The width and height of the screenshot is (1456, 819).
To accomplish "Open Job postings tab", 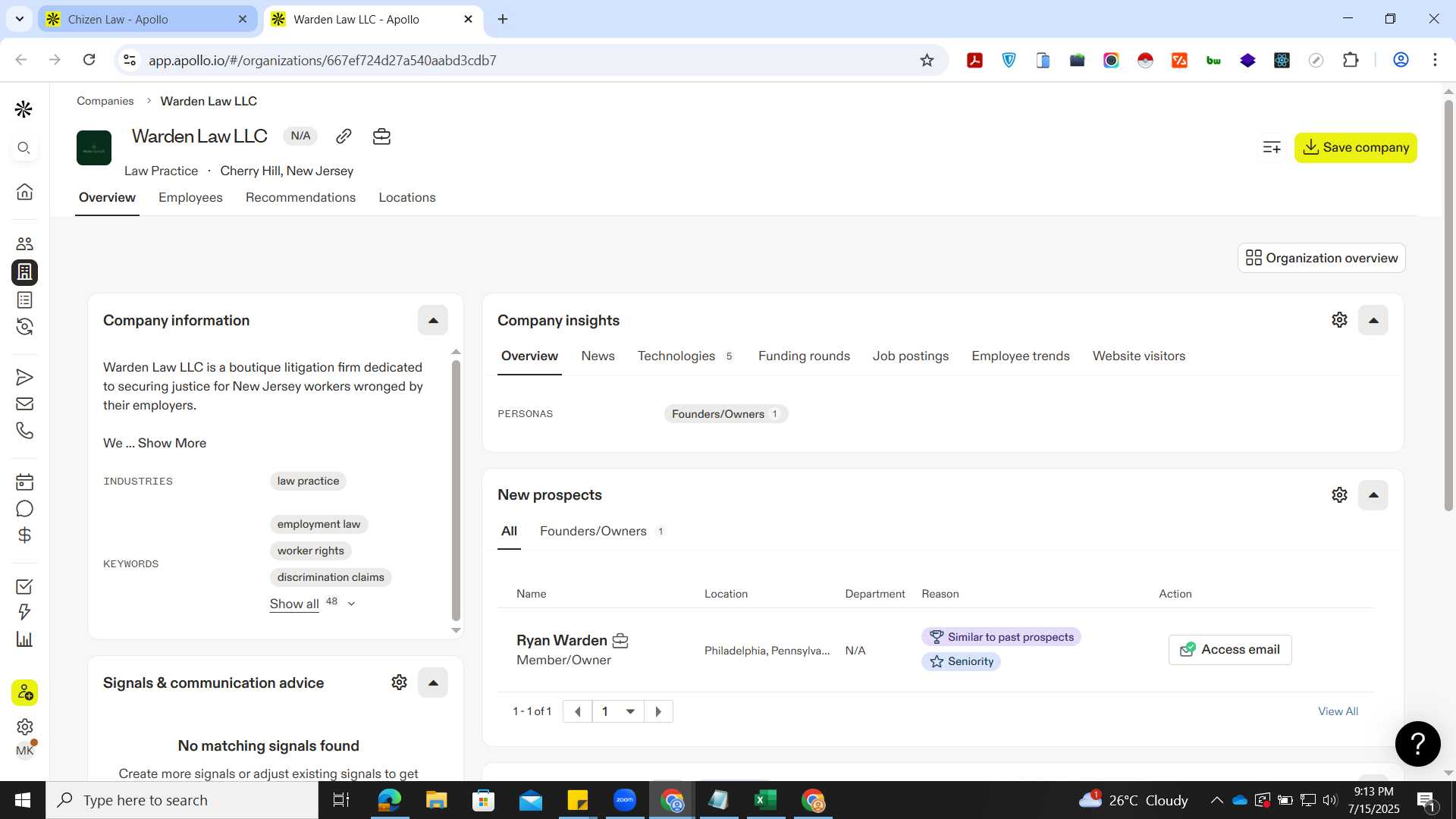I will click(910, 356).
